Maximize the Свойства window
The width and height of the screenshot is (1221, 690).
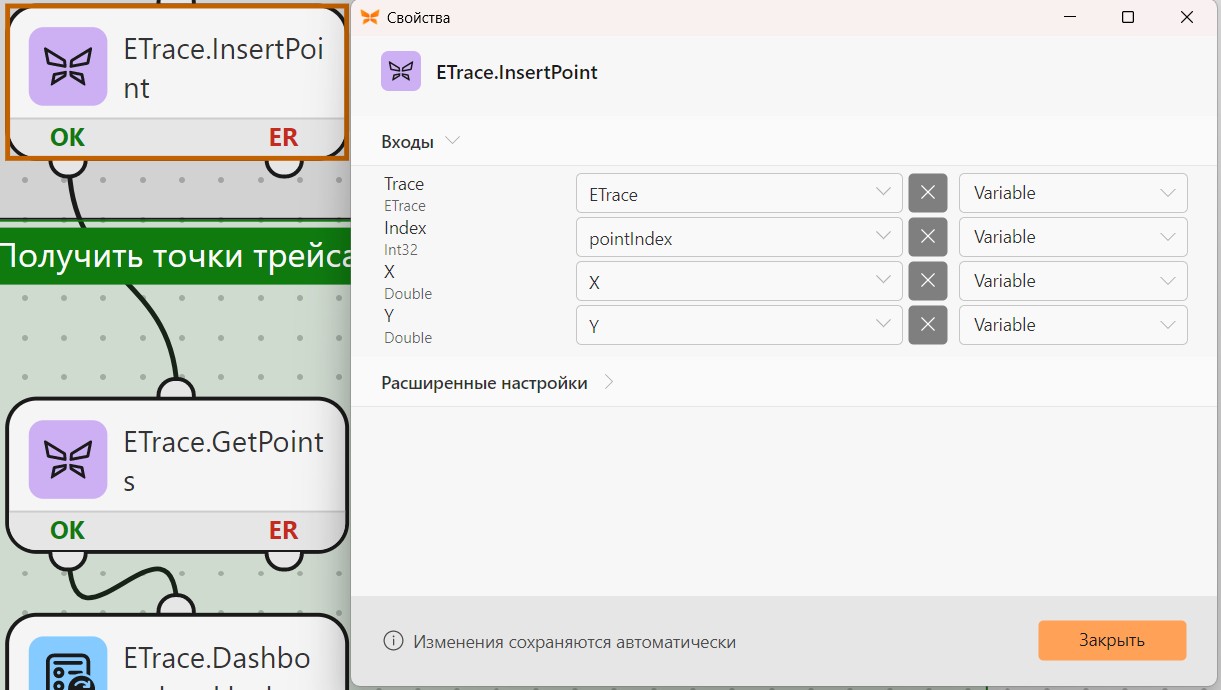point(1128,17)
